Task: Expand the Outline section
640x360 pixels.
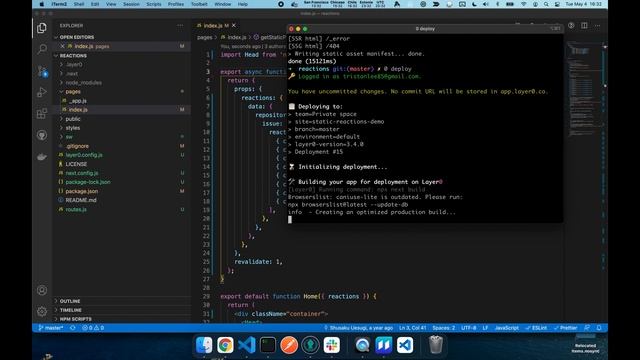Action: pyautogui.click(x=70, y=301)
